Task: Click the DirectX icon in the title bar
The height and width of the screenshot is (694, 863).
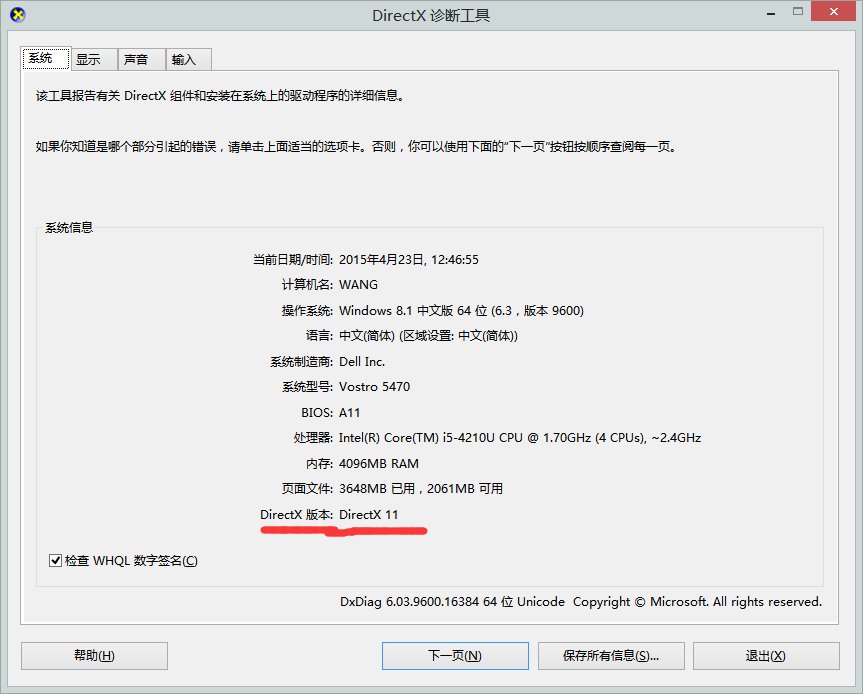Action: pos(16,15)
